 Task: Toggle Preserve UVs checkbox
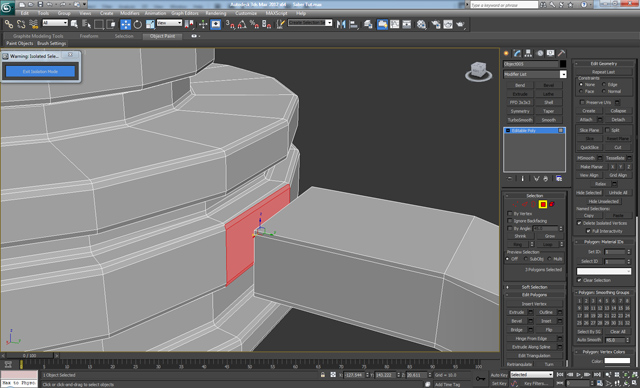(582, 102)
